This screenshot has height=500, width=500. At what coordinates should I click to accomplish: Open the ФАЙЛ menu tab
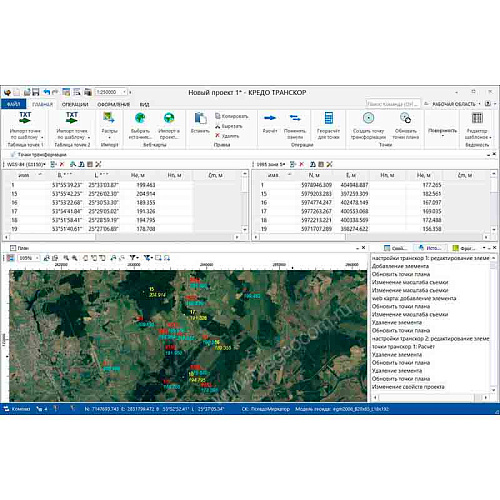click(13, 104)
